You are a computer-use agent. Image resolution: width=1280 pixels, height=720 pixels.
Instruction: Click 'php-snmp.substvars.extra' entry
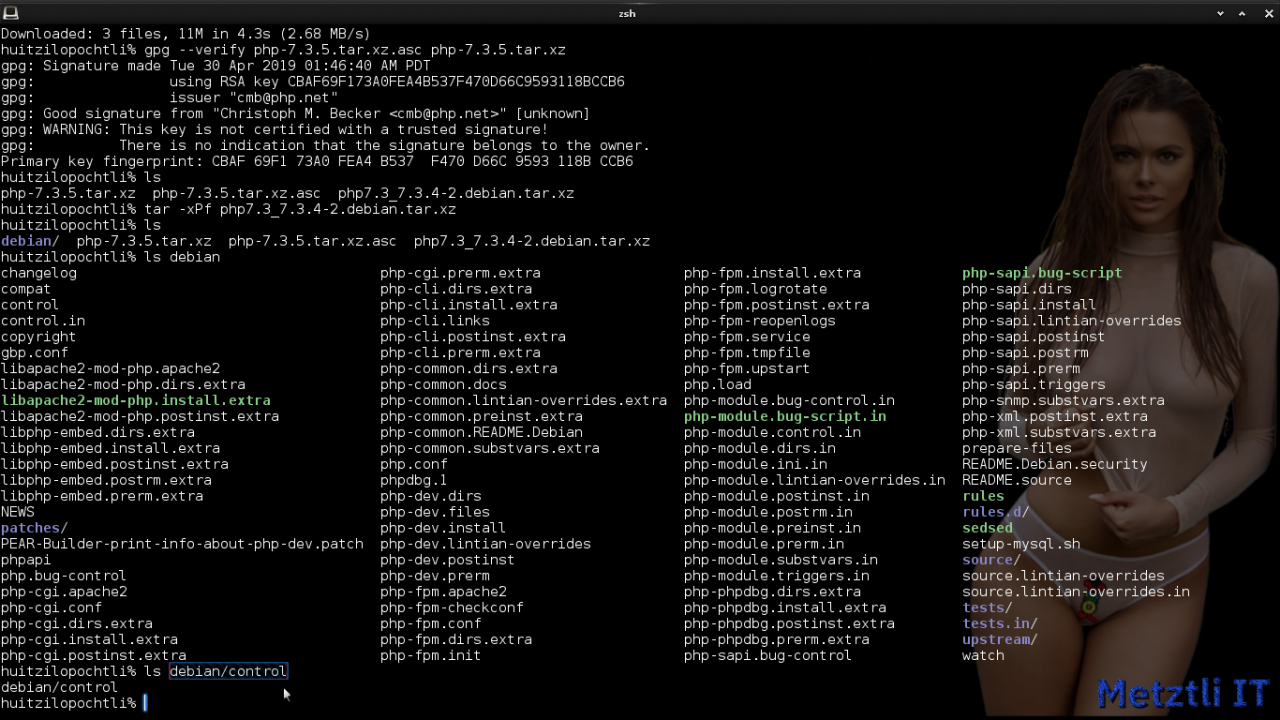[x=1063, y=401]
